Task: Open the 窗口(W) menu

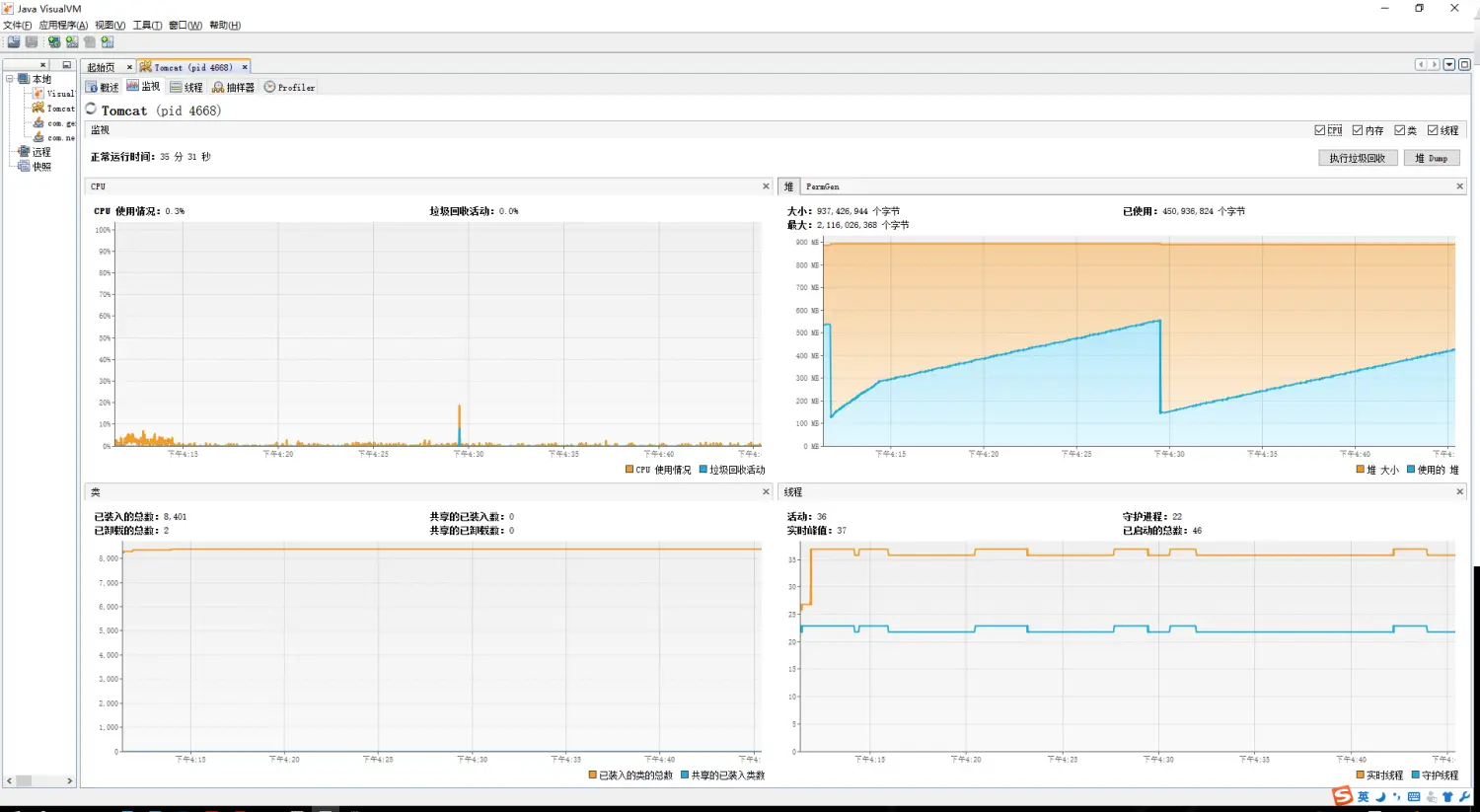Action: 185,26
